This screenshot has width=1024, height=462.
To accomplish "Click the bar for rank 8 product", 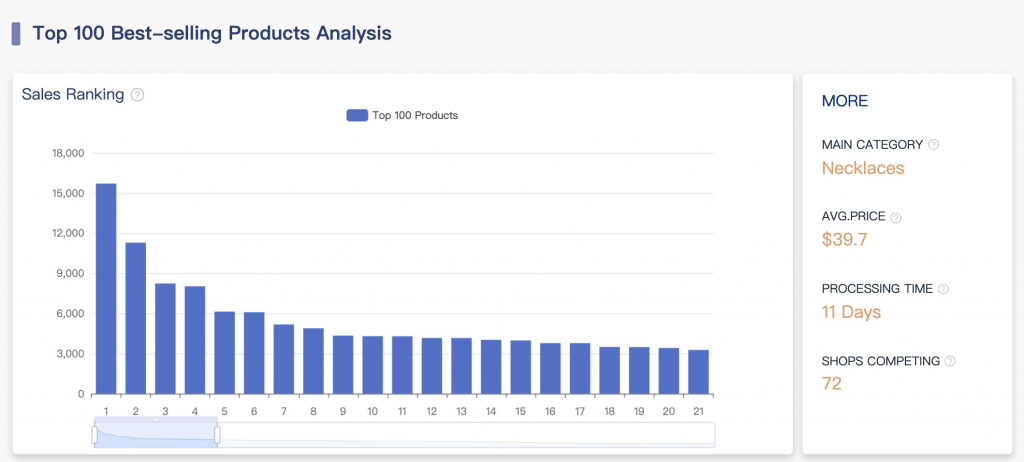I will 313,361.
